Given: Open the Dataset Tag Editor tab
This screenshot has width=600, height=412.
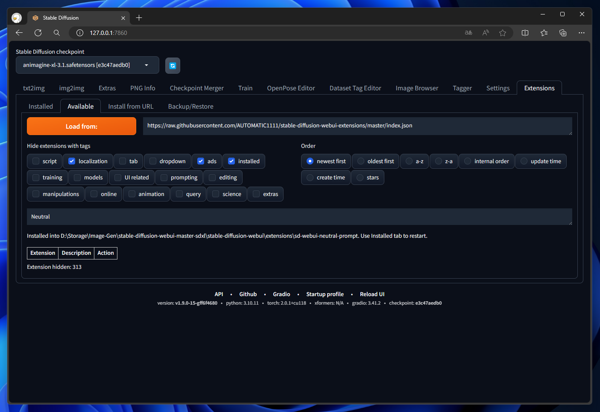Looking at the screenshot, I should click(x=355, y=88).
